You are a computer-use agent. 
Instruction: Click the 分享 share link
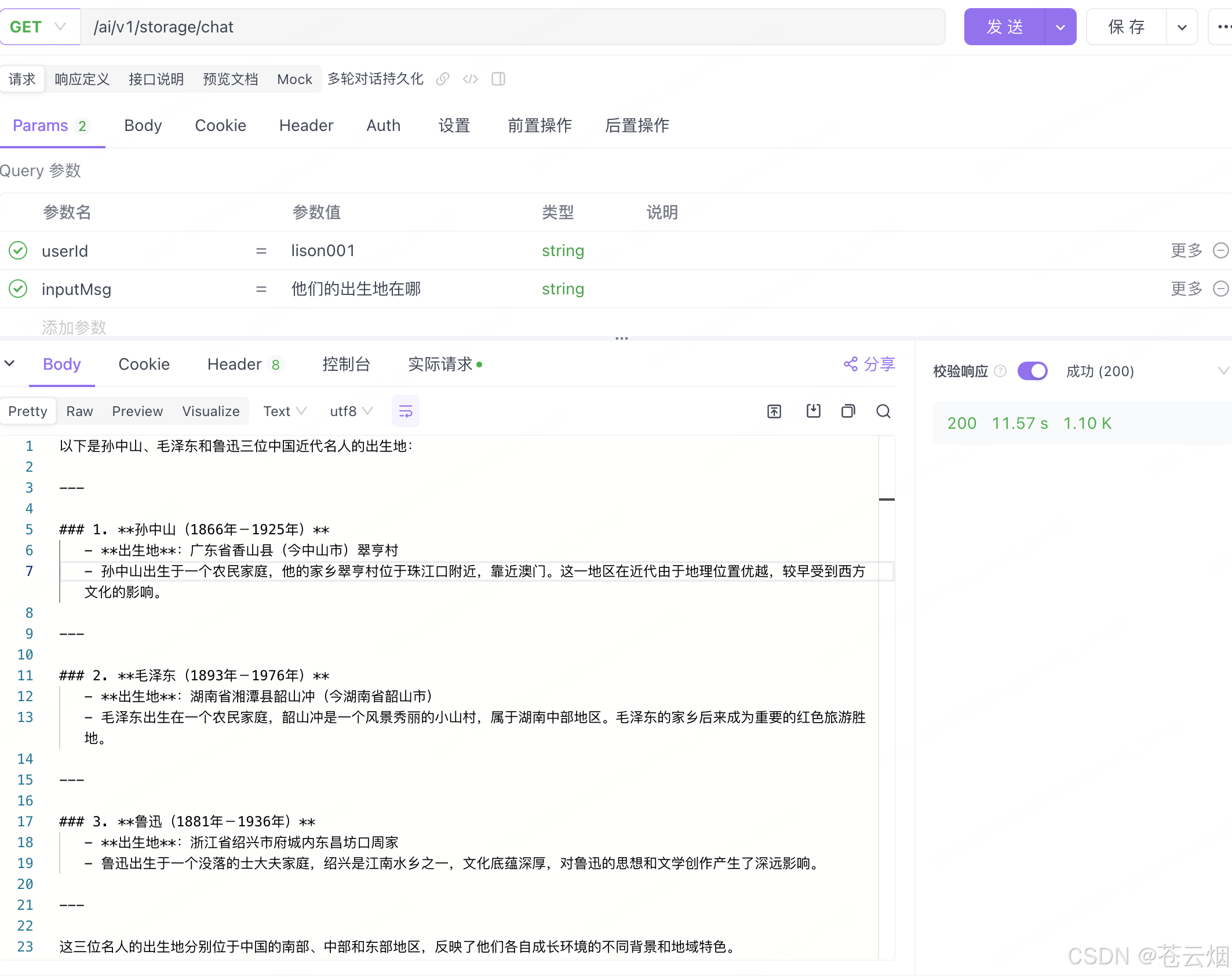pyautogui.click(x=870, y=364)
